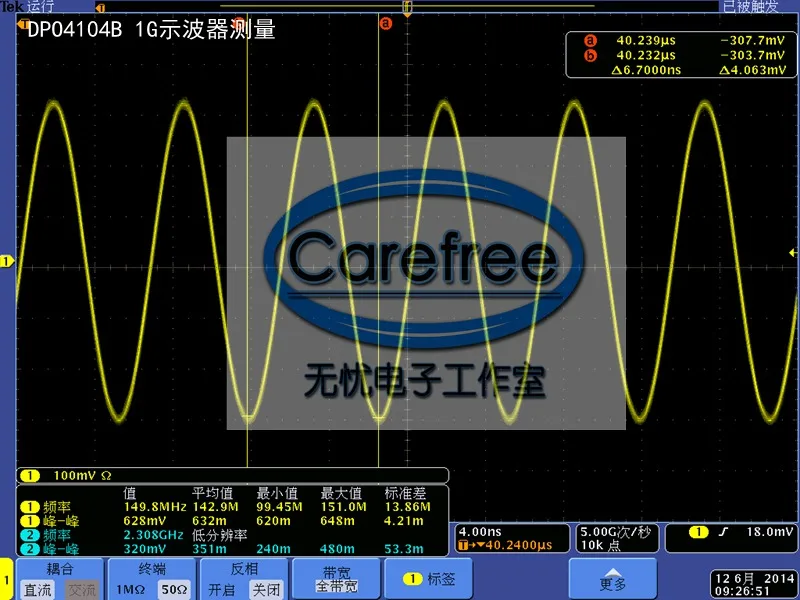Select the orange cursor b readout icon

pyautogui.click(x=590, y=55)
